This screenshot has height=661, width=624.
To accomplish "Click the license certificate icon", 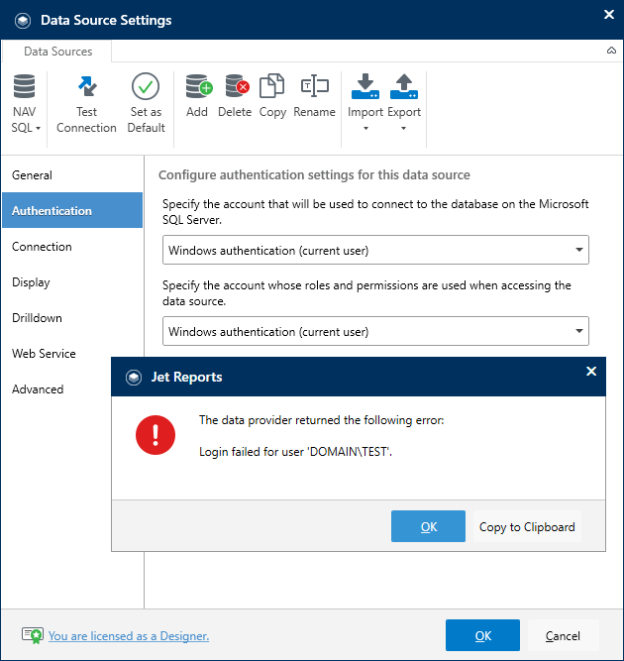I will (32, 635).
